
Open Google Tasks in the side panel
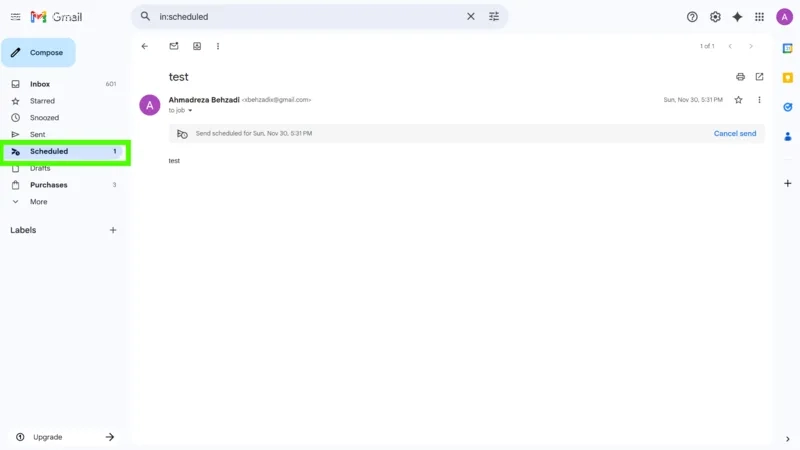pos(787,107)
